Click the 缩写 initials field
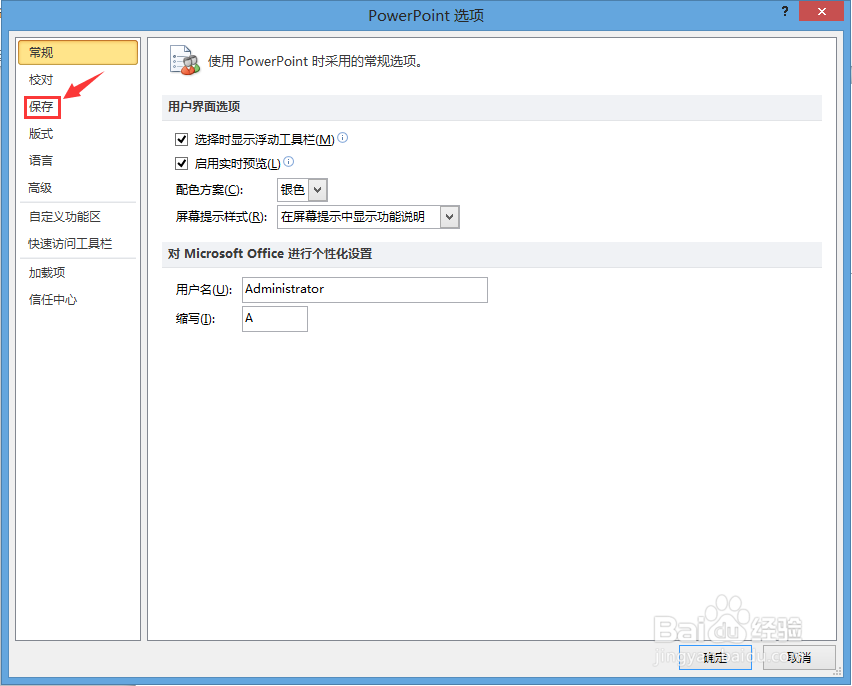This screenshot has height=686, width=852. click(x=274, y=319)
